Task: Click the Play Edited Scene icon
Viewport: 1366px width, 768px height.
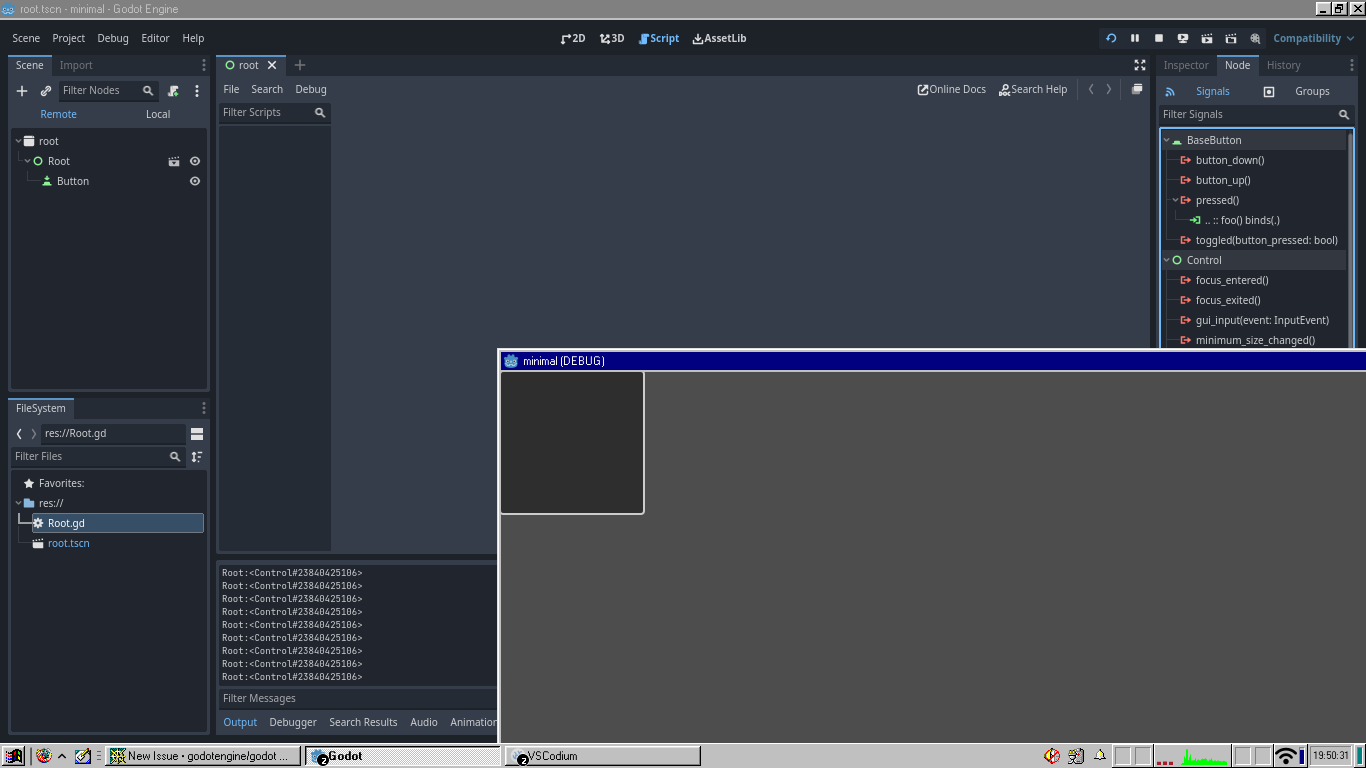Action: [x=1207, y=38]
